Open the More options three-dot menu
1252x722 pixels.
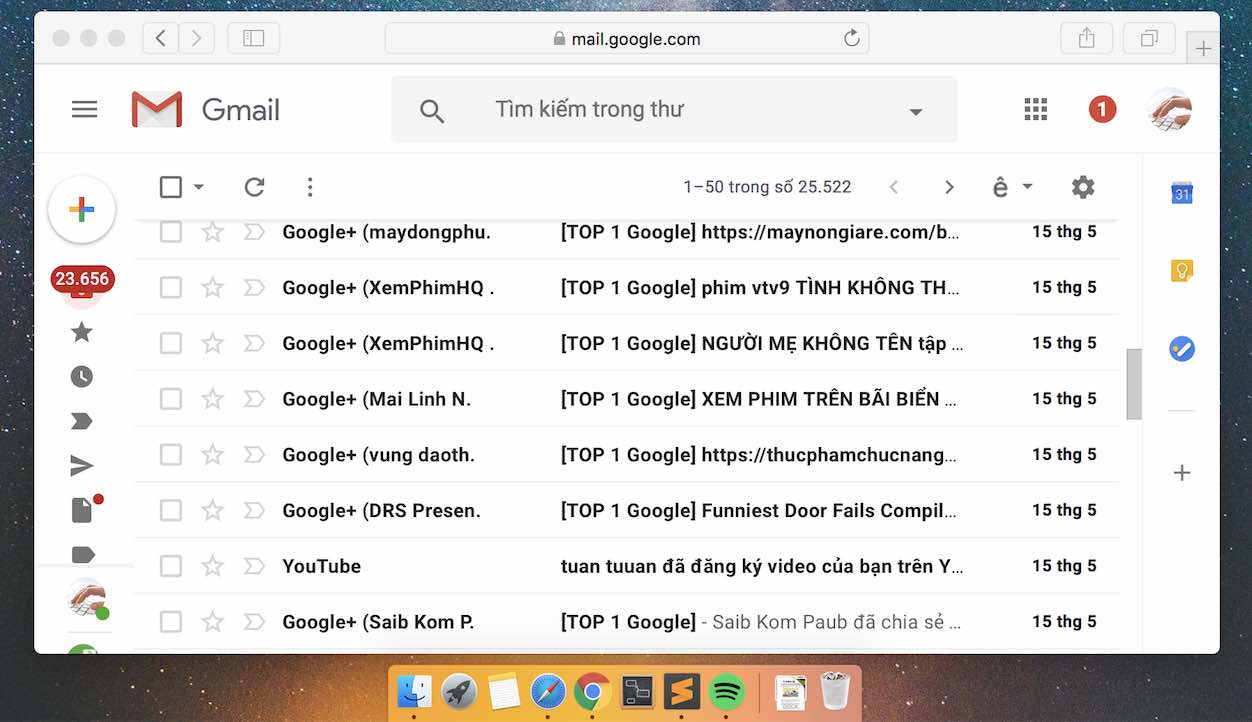click(x=310, y=187)
